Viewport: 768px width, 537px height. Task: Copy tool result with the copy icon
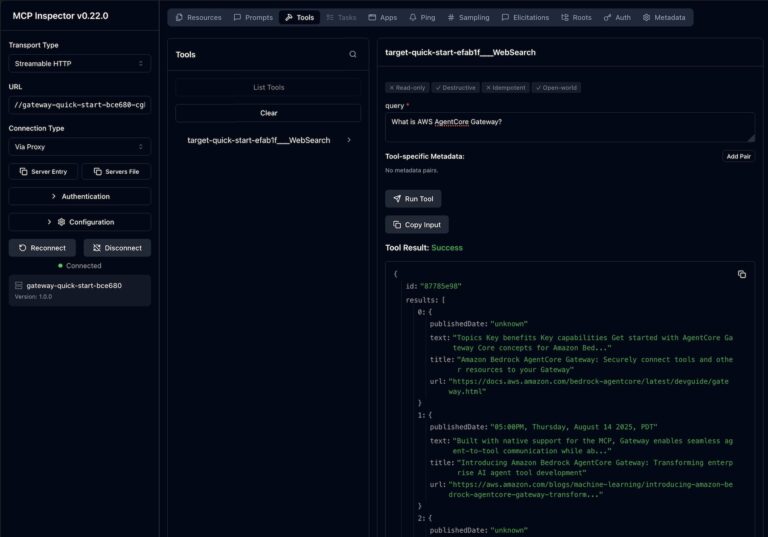coord(742,274)
